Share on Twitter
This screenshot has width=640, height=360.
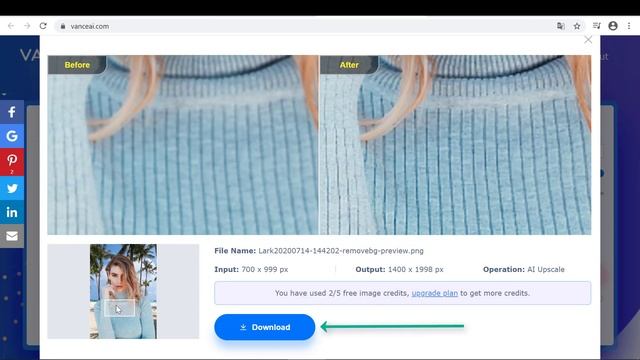12,188
